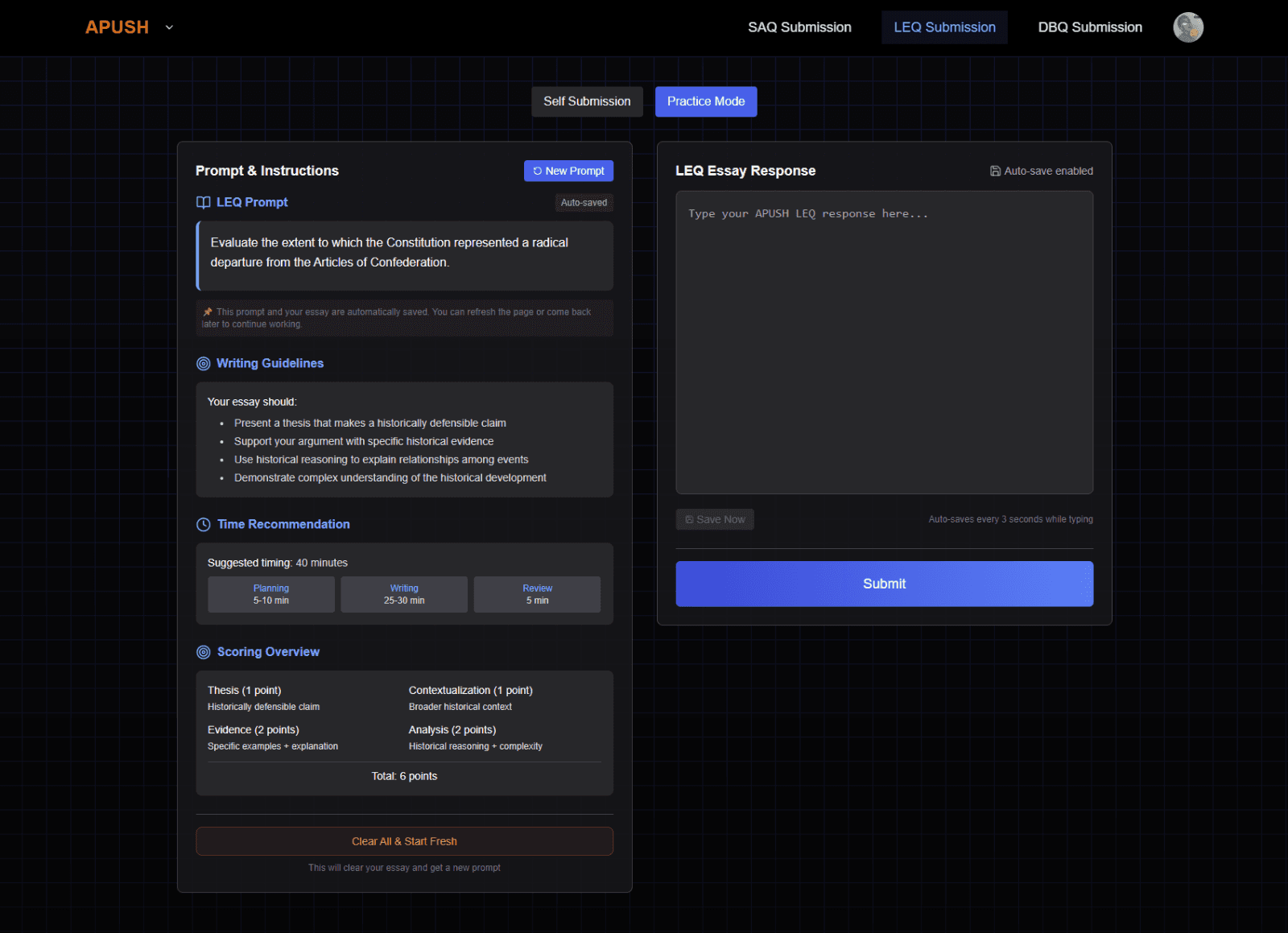Select the Writing 25-30 min timing box
1288x933 pixels.
click(x=404, y=594)
